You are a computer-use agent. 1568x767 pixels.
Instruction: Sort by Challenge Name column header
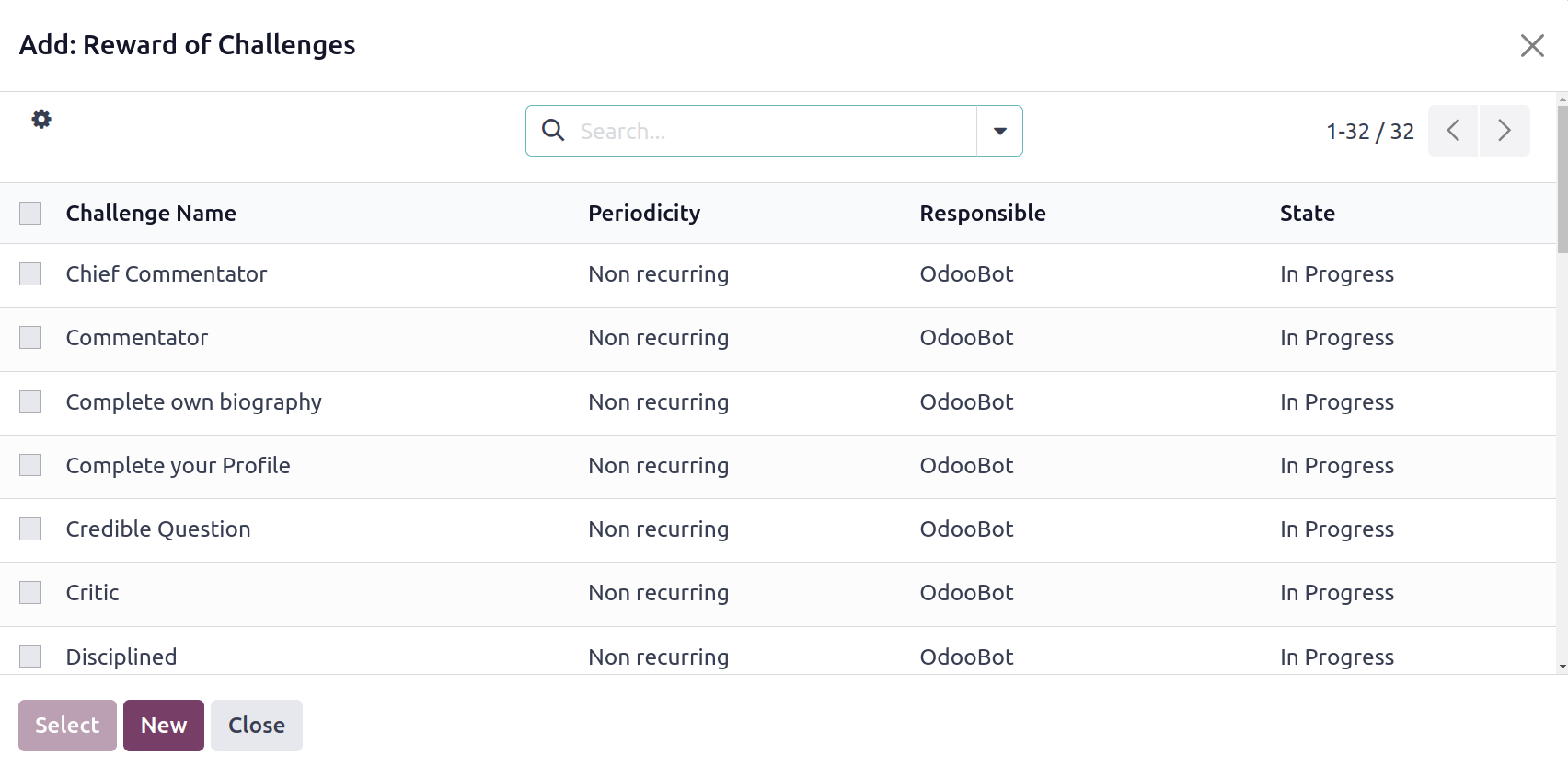[x=151, y=214]
